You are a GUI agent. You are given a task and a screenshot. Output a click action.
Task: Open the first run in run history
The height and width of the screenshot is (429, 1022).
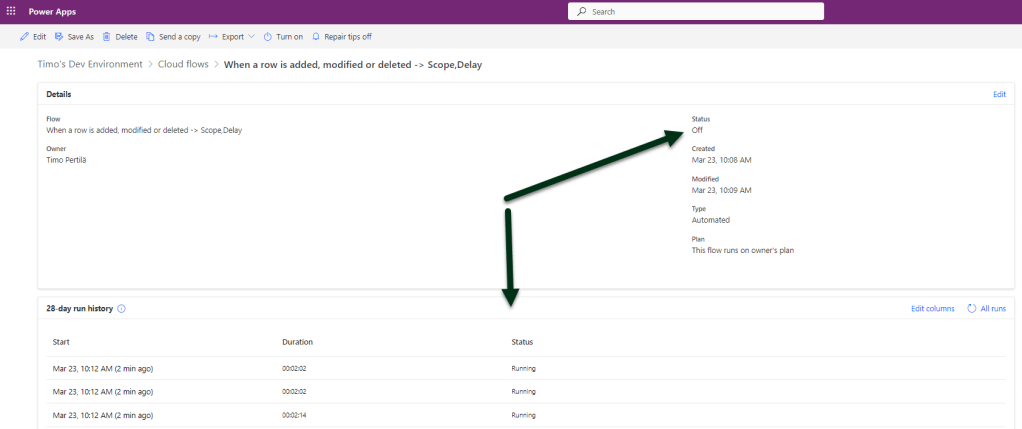pos(102,368)
